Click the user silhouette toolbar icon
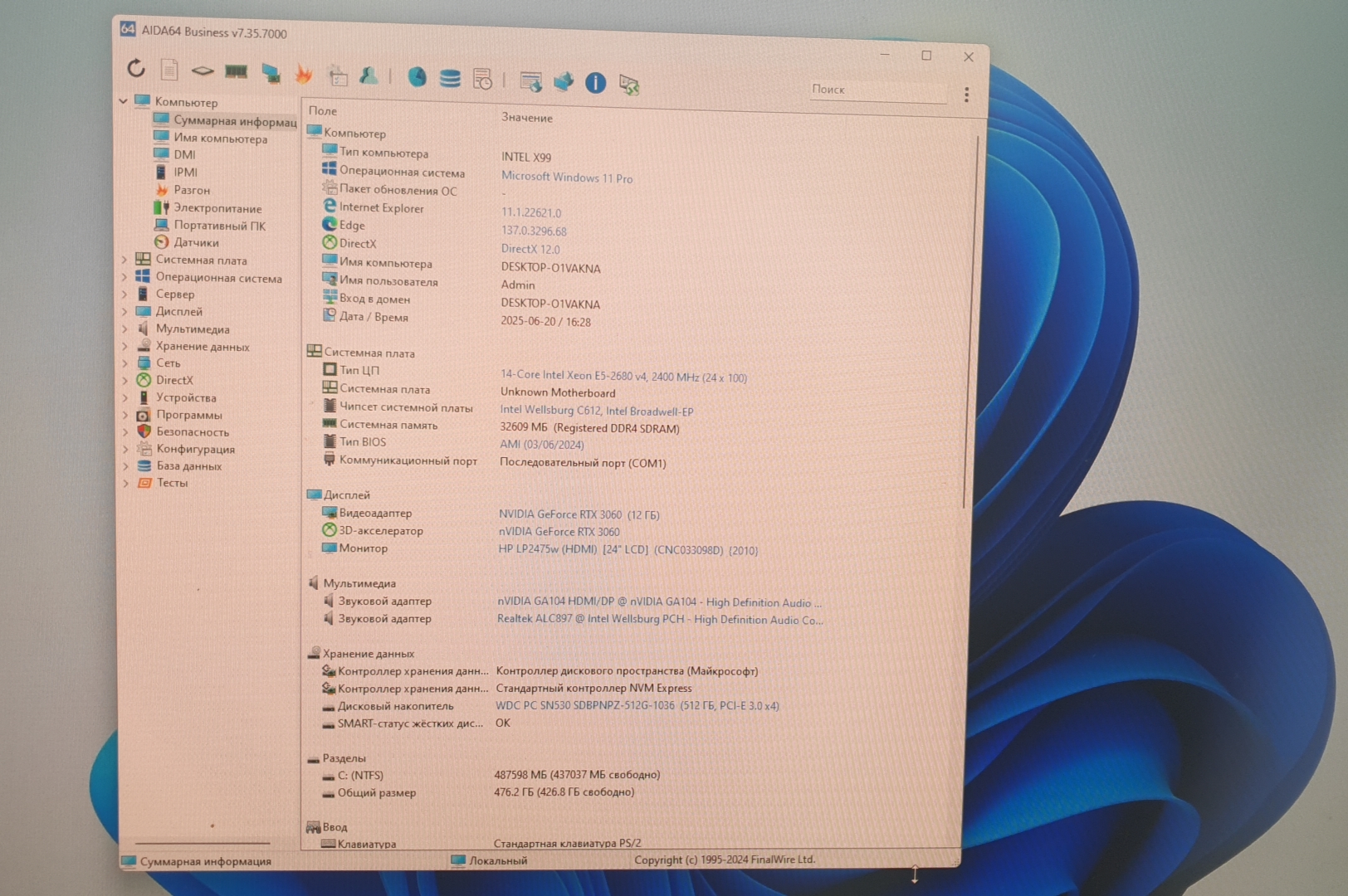This screenshot has height=896, width=1348. (x=369, y=76)
